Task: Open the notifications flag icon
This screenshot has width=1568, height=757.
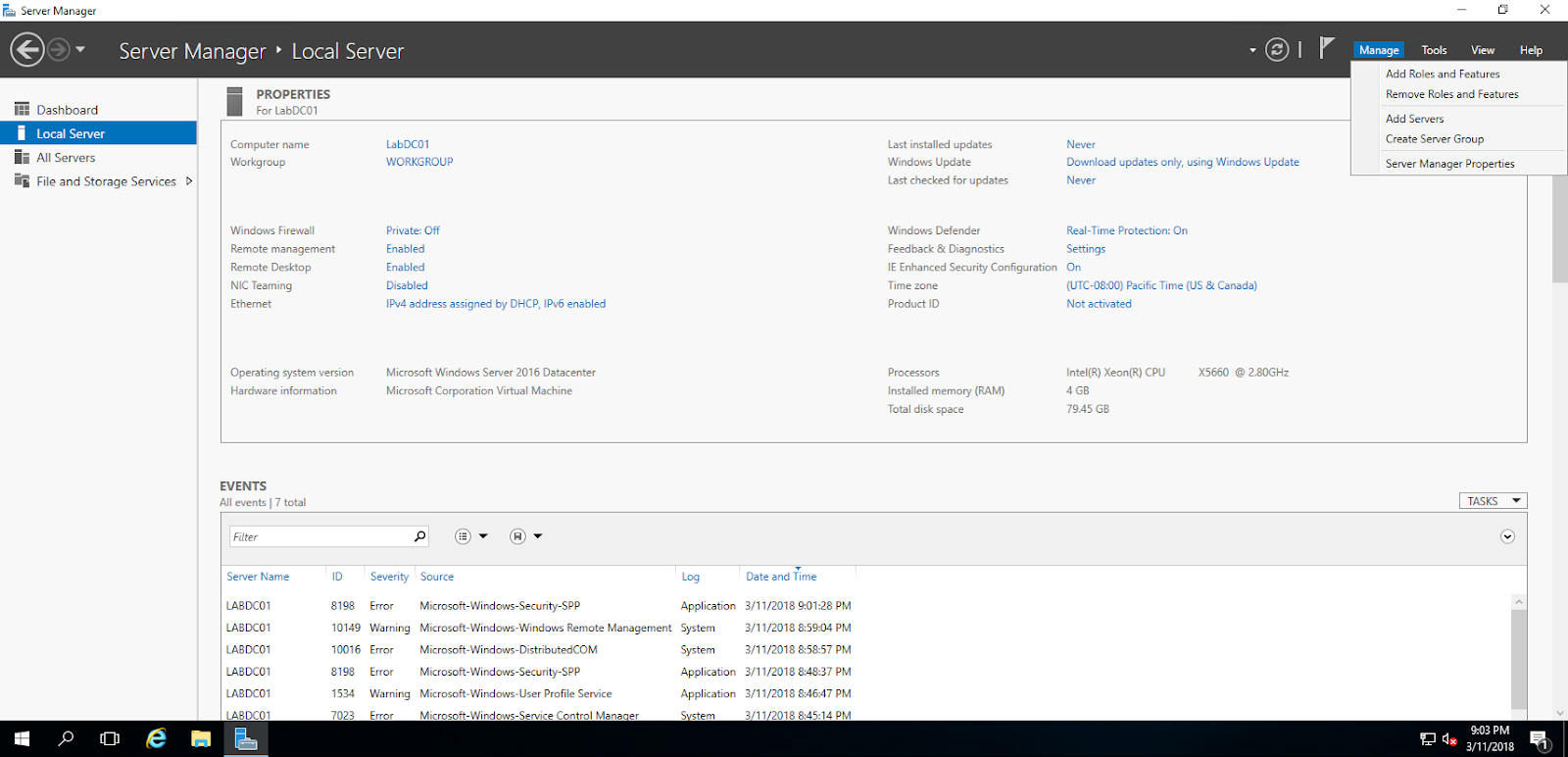Action: click(1326, 48)
